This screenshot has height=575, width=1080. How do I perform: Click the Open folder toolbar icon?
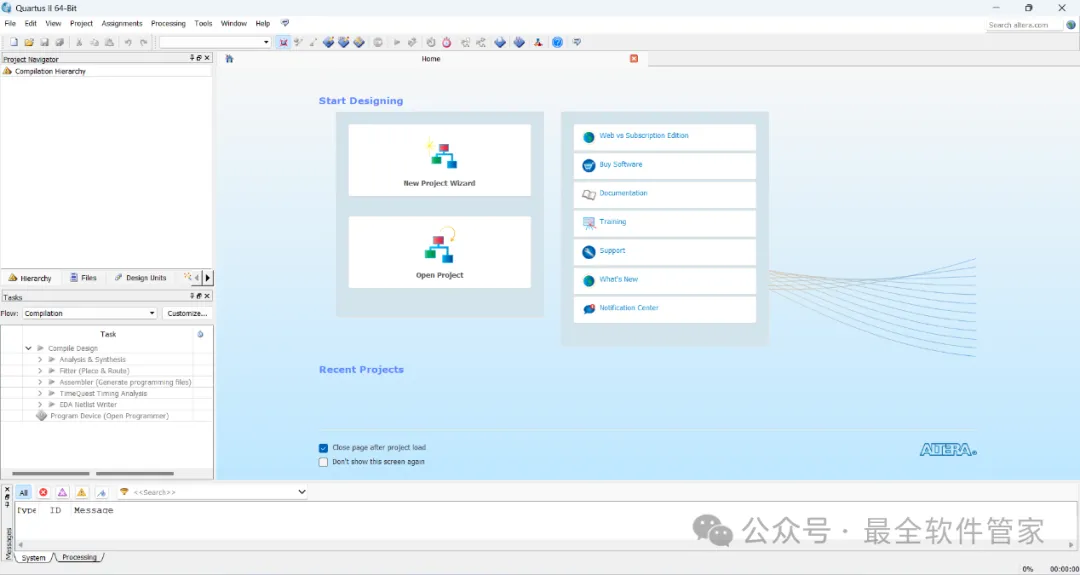[x=29, y=42]
